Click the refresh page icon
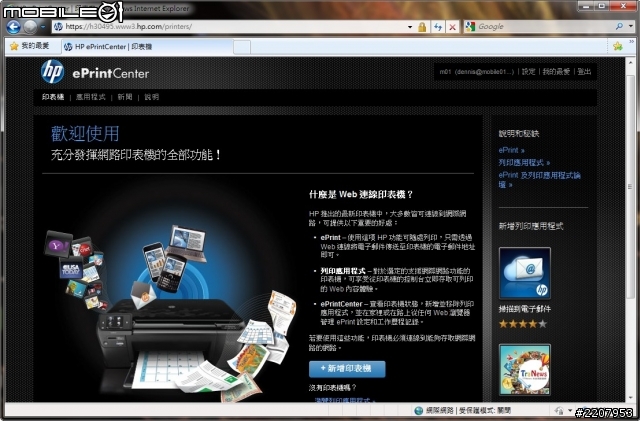This screenshot has width=640, height=421. click(x=438, y=27)
